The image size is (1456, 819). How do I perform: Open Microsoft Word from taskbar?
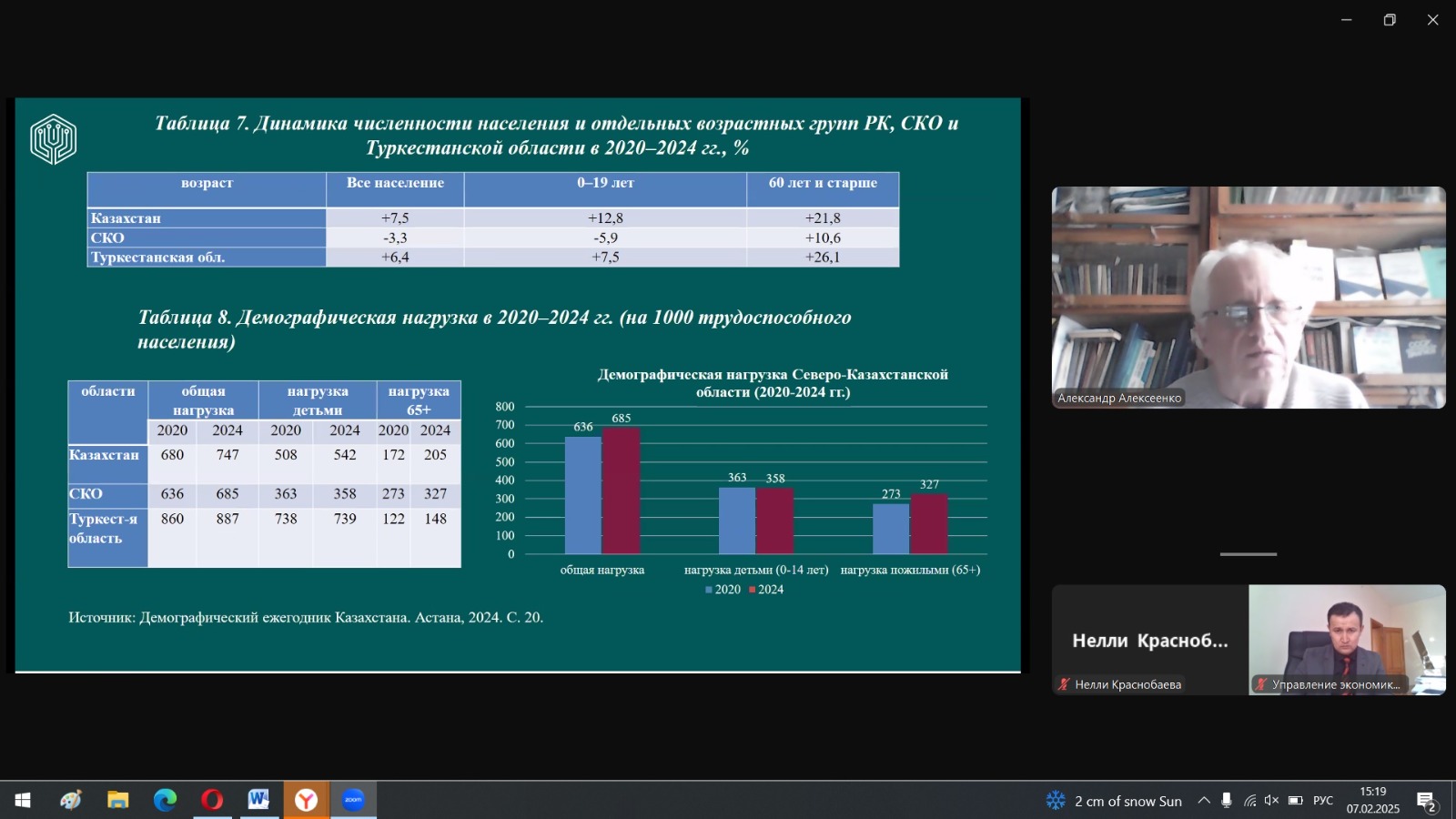(x=258, y=800)
